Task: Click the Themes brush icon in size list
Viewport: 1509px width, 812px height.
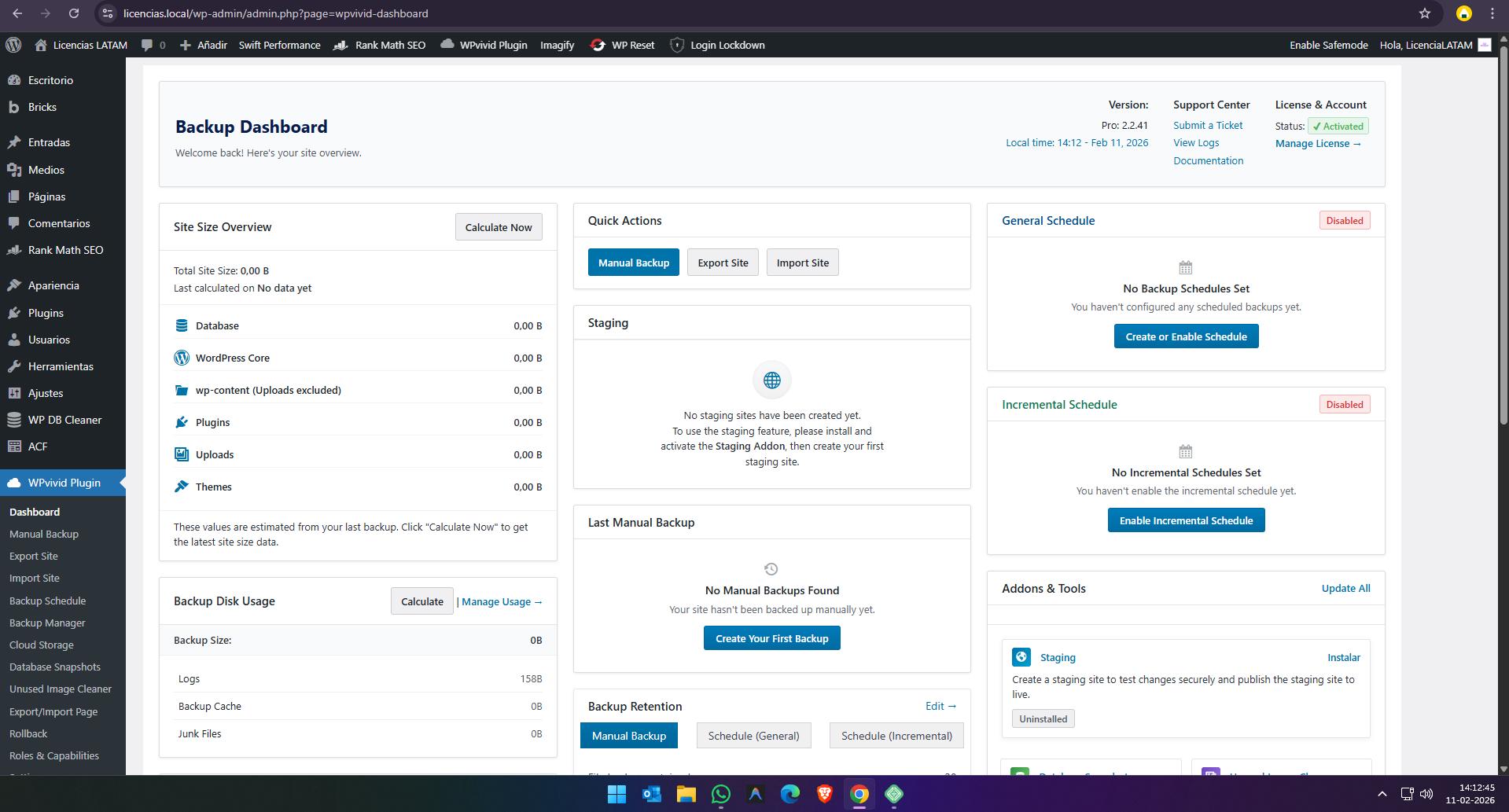Action: click(182, 487)
